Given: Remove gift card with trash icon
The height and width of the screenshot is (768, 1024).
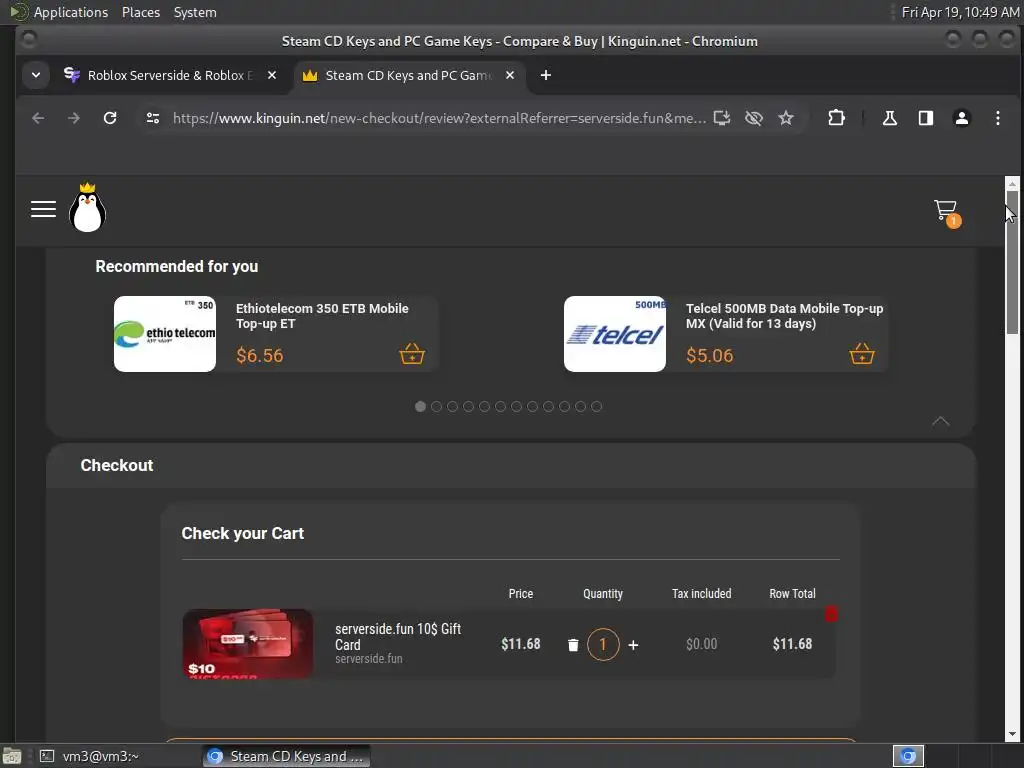Looking at the screenshot, I should 573,645.
